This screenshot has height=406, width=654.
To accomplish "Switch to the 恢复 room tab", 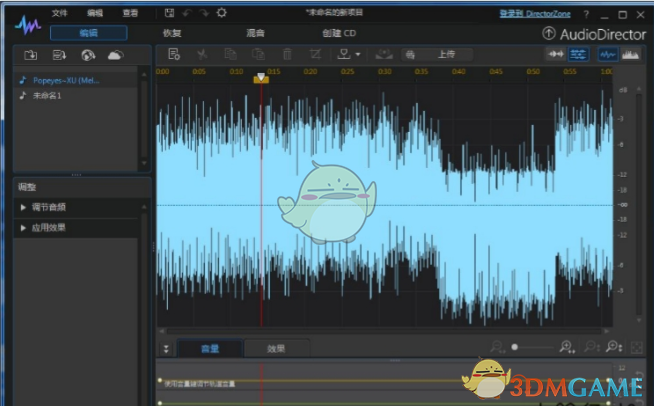I will (172, 33).
